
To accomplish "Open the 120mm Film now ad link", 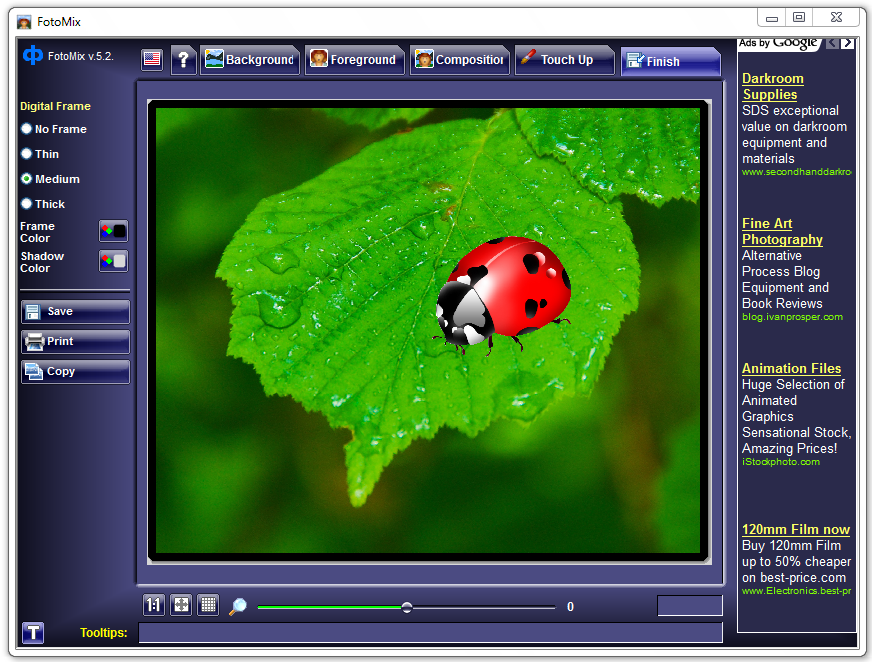I will pyautogui.click(x=796, y=530).
